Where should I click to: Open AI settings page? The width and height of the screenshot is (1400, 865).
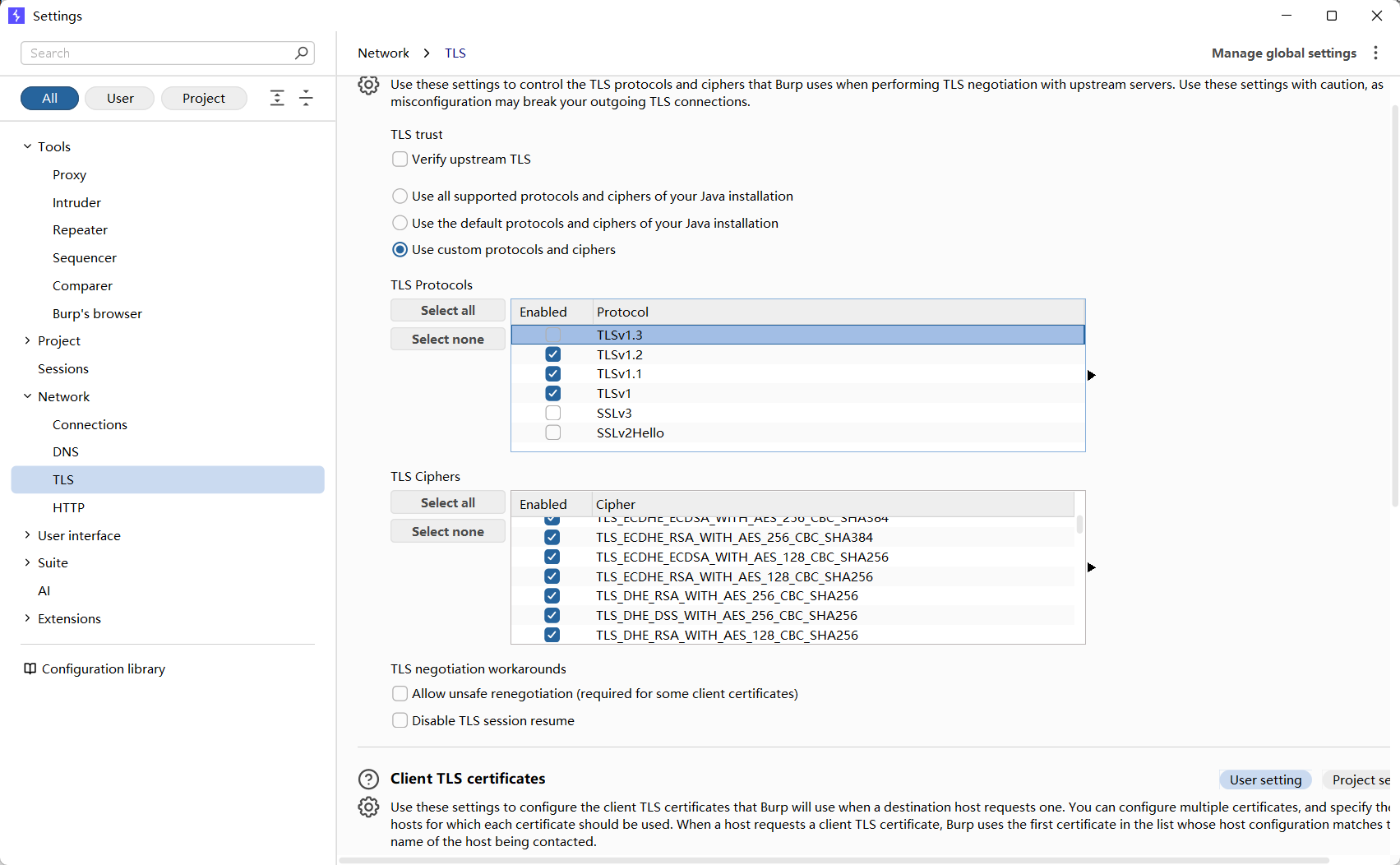coord(44,590)
